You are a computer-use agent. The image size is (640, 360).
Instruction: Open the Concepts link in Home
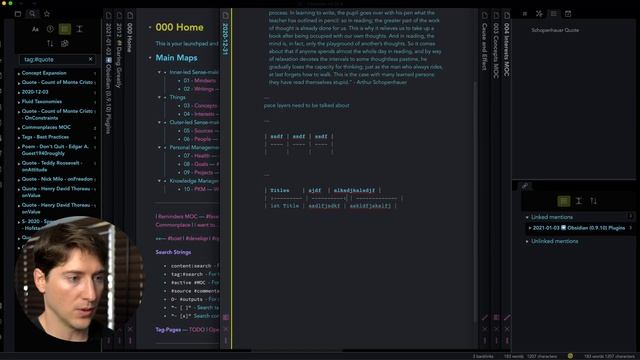[x=206, y=106]
